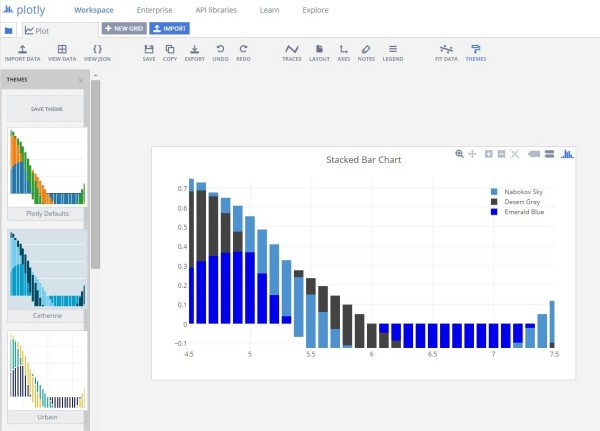Toggle Emerald Blue trace in legend

(517, 212)
